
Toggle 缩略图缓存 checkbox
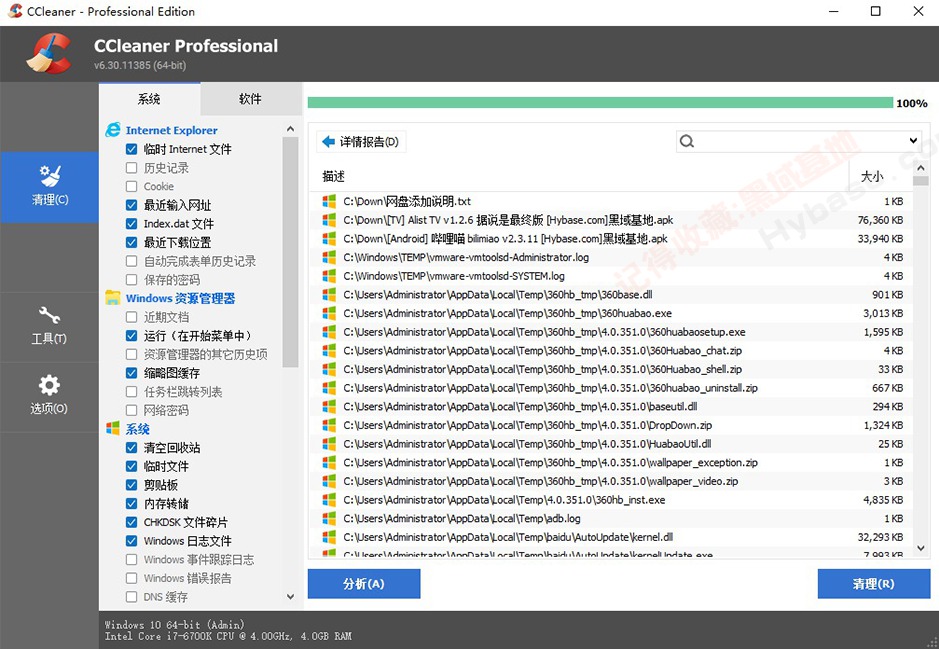(132, 373)
